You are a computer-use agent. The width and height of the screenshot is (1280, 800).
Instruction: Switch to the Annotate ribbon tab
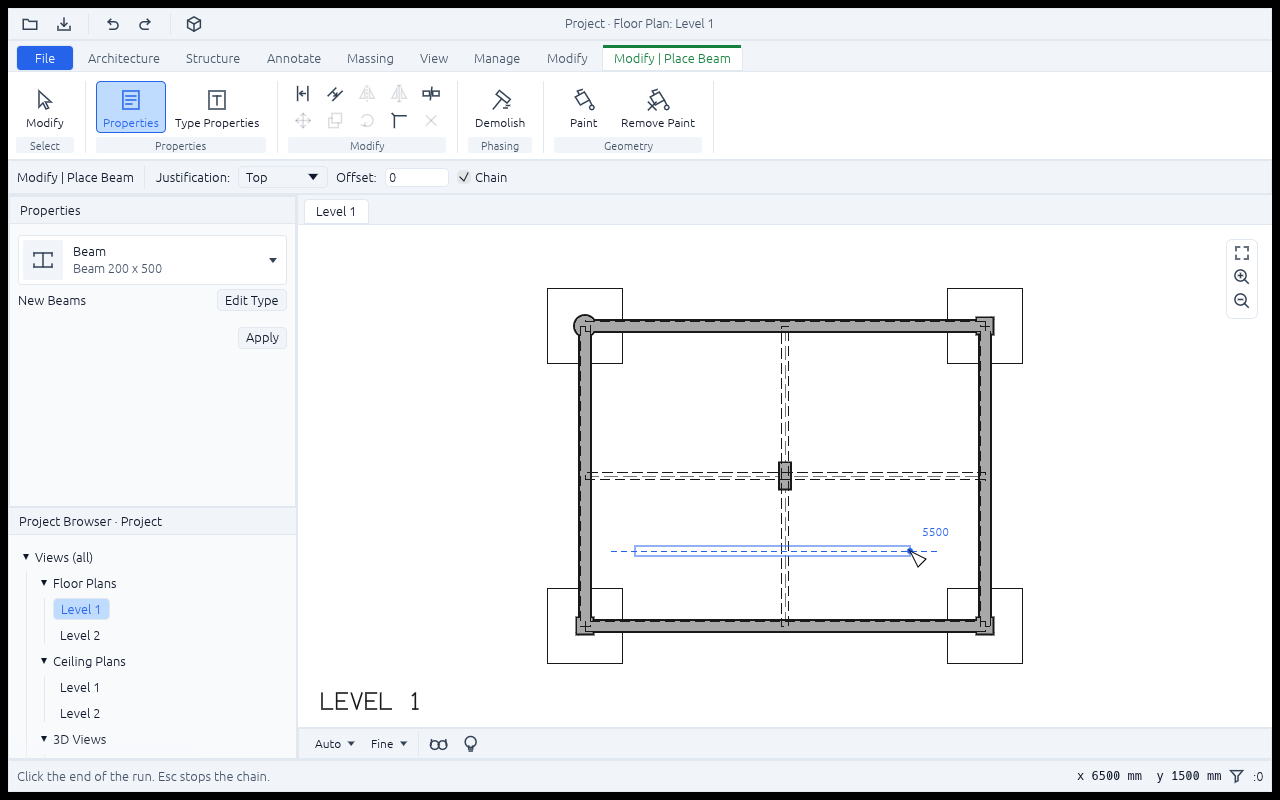point(294,58)
